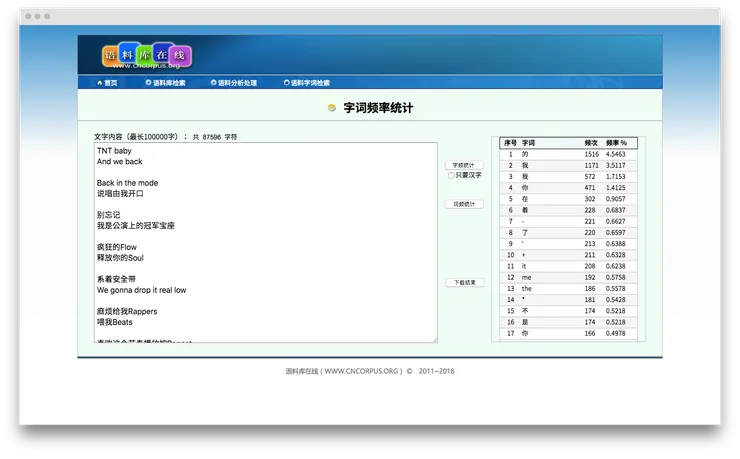Open the 语料库检索 navigation item
Viewport: 740px width, 459px height.
click(x=166, y=83)
